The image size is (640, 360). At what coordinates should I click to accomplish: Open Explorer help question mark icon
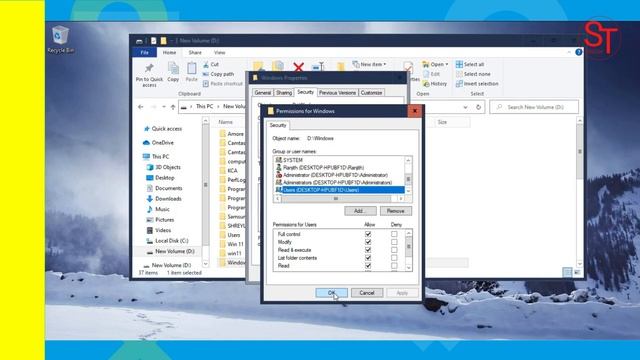coord(578,52)
